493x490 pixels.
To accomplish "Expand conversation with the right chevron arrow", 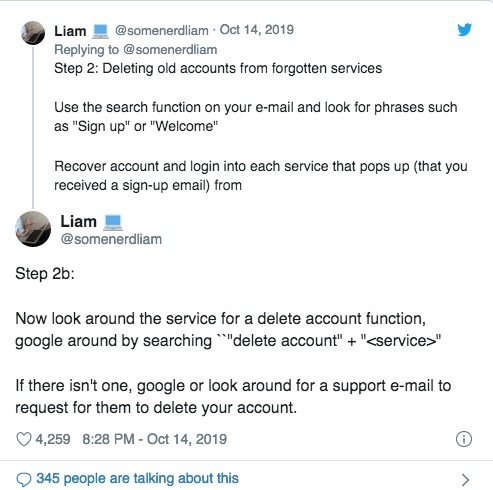I will coord(465,479).
